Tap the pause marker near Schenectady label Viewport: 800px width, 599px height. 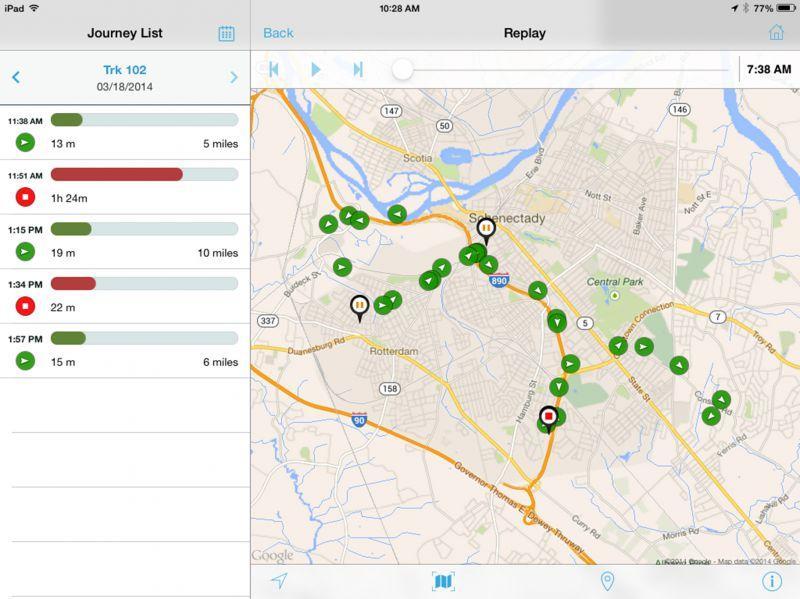486,230
